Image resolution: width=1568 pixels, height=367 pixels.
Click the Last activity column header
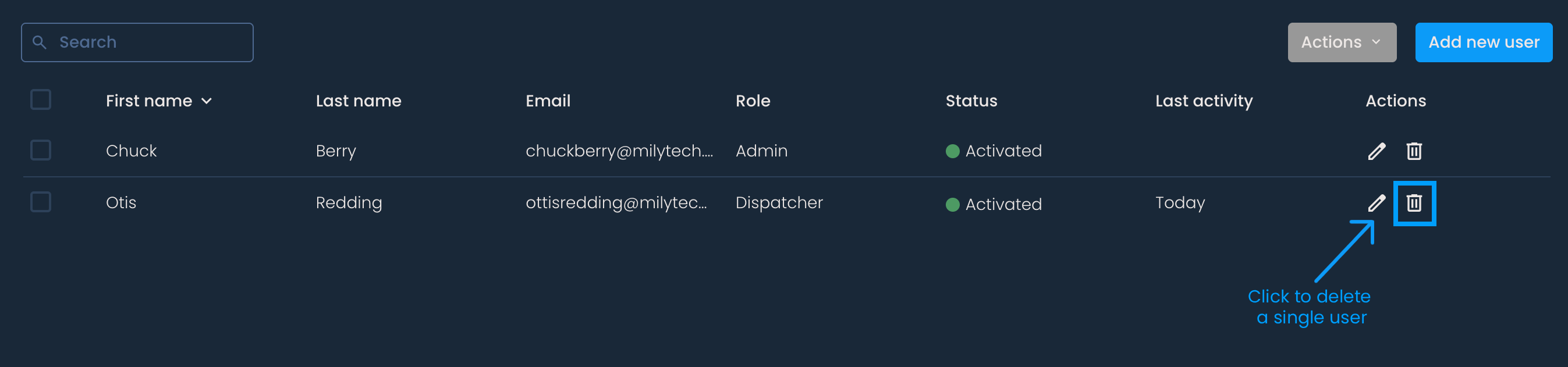click(1204, 101)
